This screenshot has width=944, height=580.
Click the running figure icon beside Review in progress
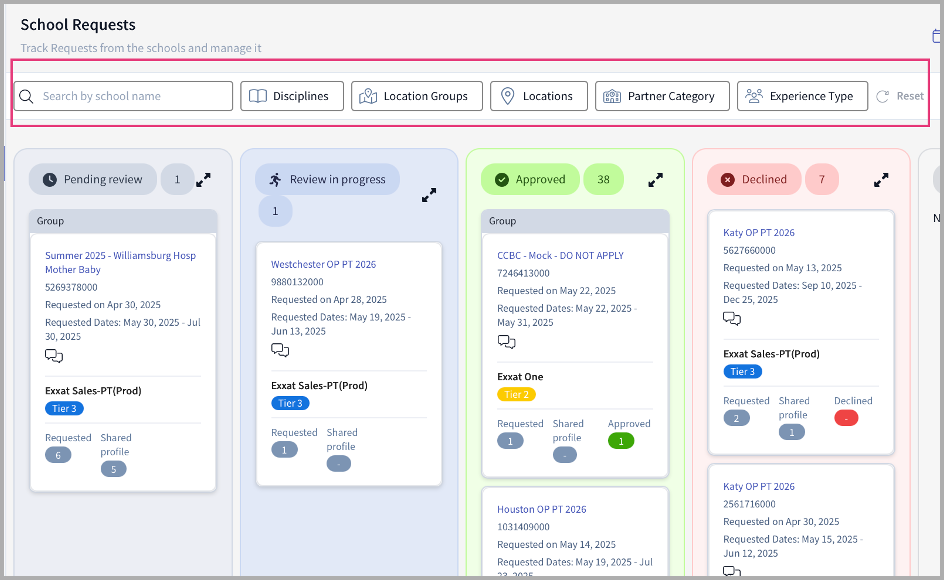coord(276,179)
